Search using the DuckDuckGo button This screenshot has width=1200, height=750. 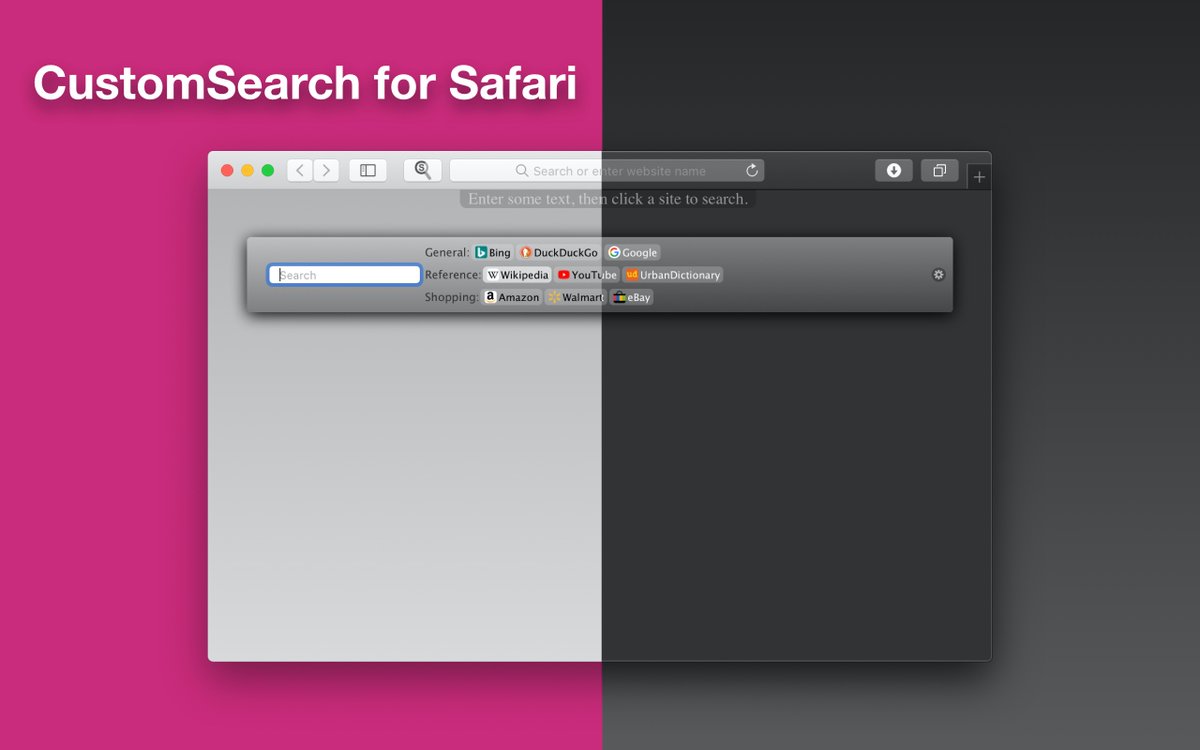coord(559,253)
